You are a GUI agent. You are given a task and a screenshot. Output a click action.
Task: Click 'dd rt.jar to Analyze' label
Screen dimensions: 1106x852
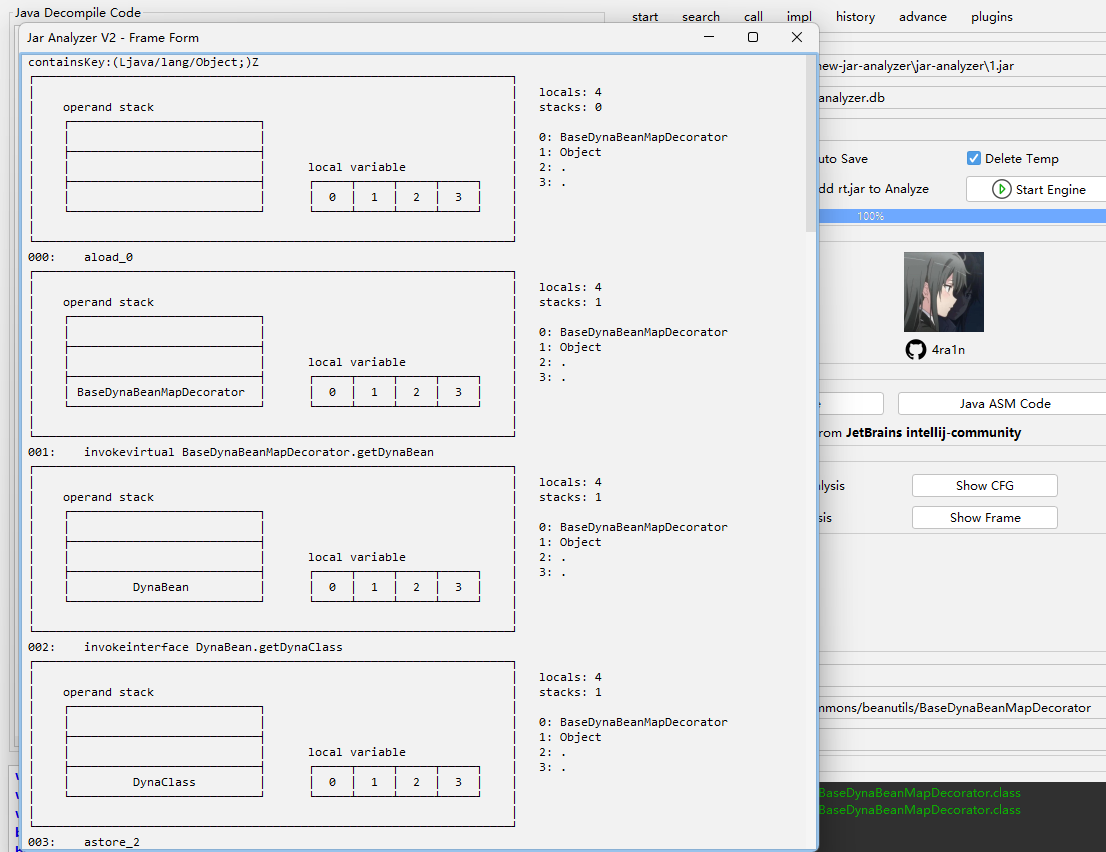pyautogui.click(x=873, y=188)
